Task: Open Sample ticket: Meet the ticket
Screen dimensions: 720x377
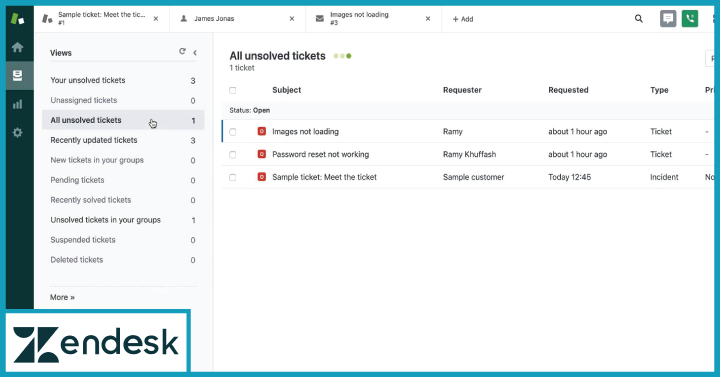Action: [x=324, y=177]
